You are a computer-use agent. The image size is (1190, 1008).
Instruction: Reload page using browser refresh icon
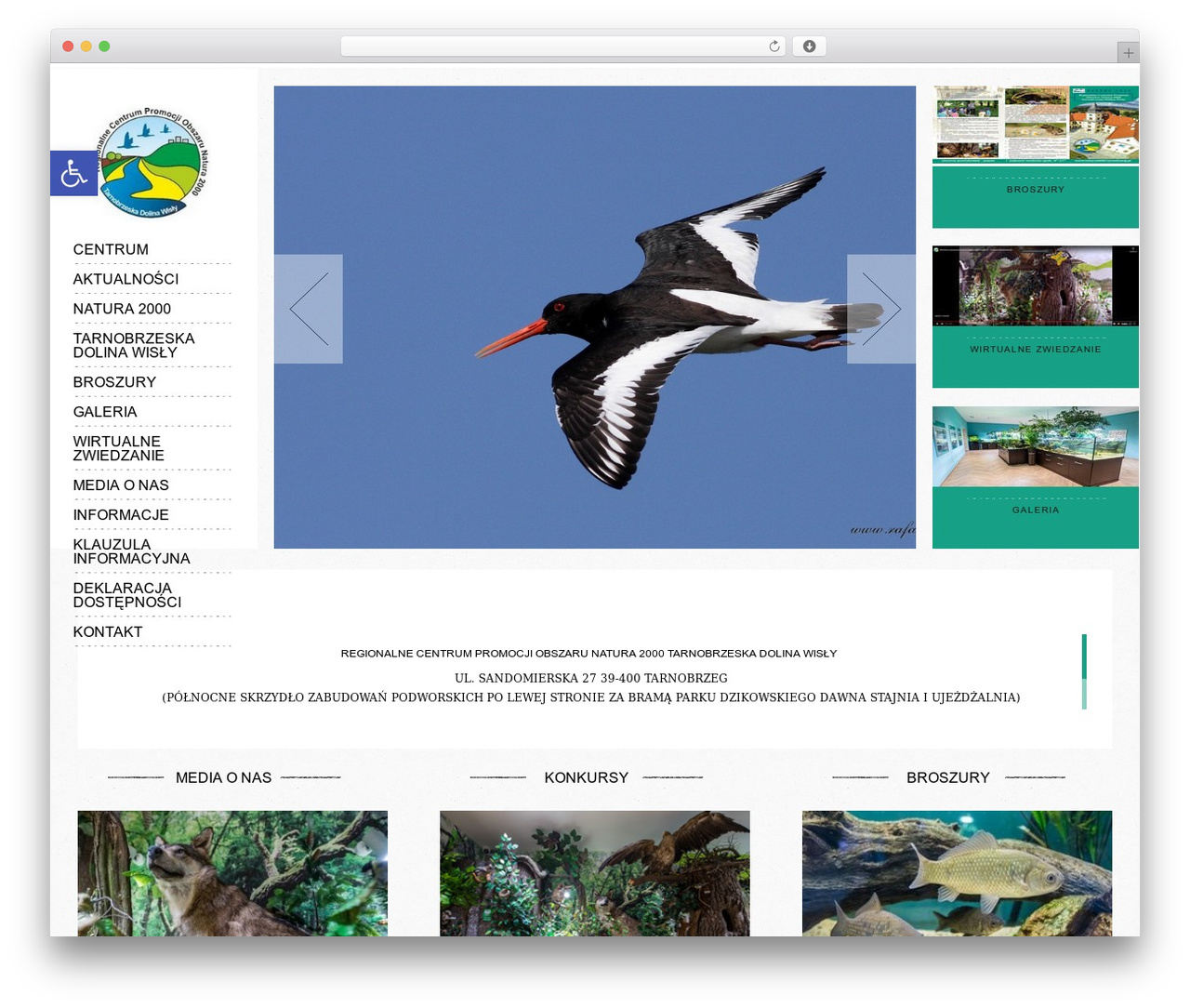pos(774,46)
